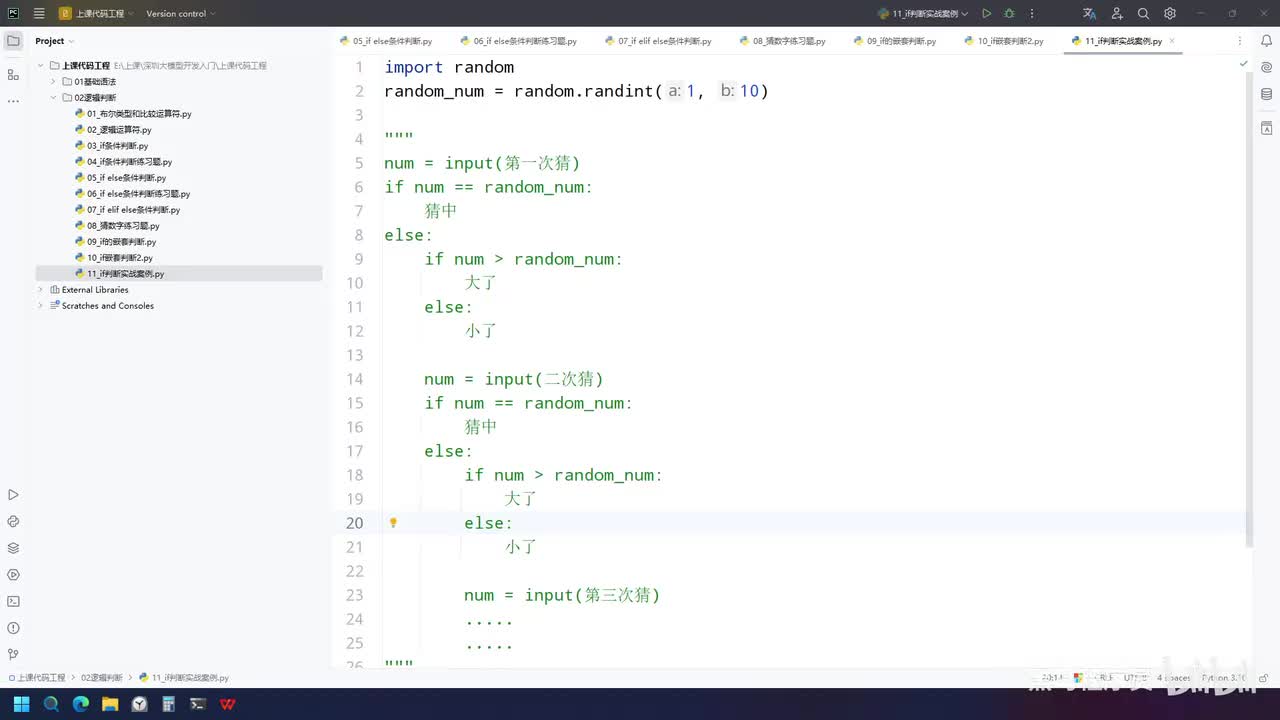Open File Explorer from taskbar
This screenshot has height=720, width=1280.
tap(110, 704)
